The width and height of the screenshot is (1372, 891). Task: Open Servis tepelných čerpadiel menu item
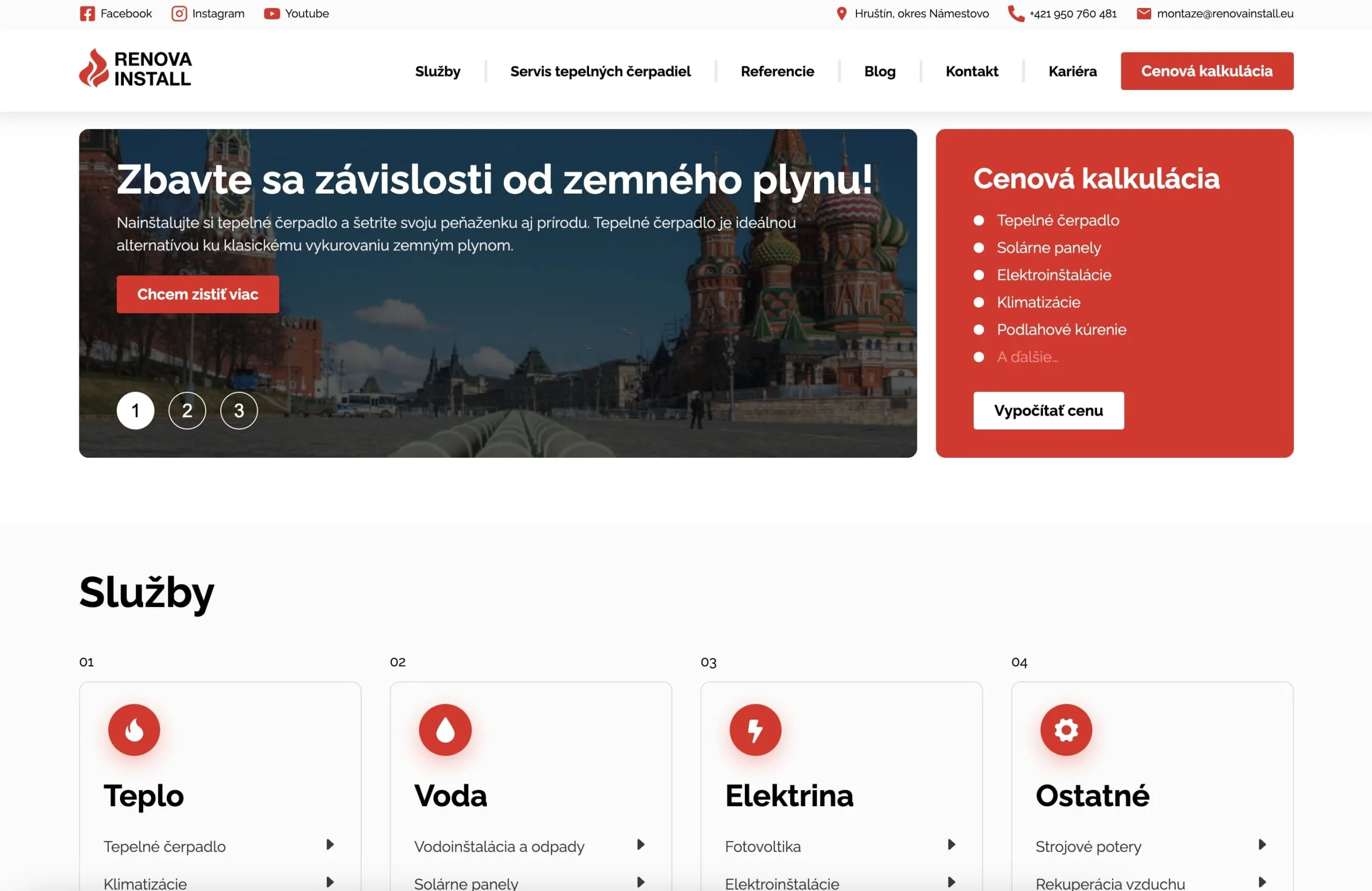[x=600, y=71]
